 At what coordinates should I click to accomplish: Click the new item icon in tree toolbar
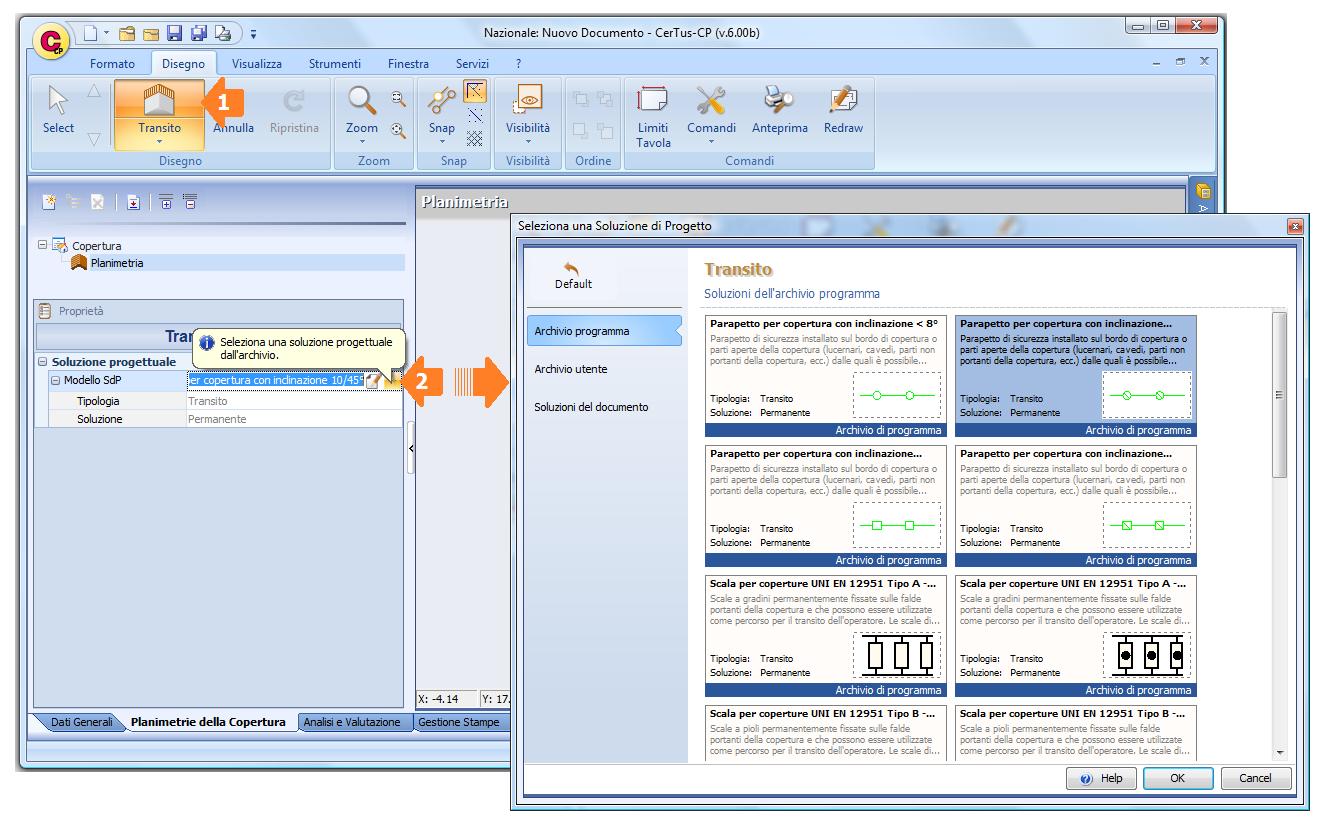(x=49, y=202)
